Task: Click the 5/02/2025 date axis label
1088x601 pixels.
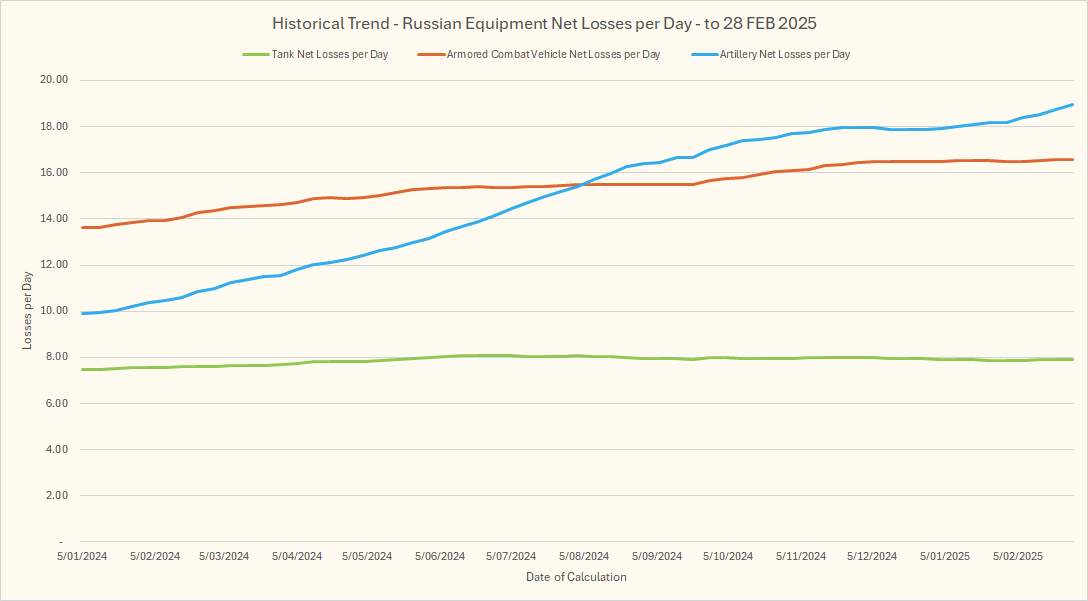Action: pos(1018,556)
